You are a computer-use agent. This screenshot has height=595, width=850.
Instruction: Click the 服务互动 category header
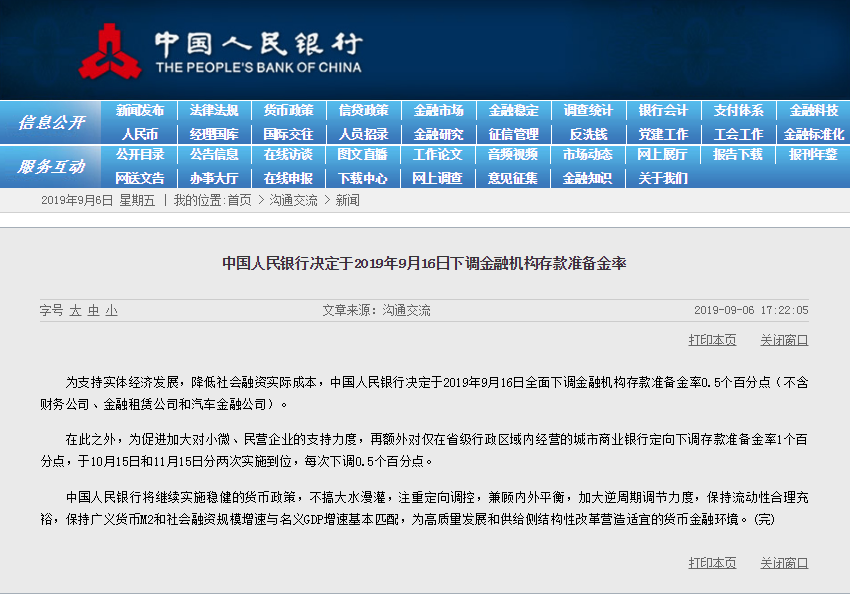[51, 167]
